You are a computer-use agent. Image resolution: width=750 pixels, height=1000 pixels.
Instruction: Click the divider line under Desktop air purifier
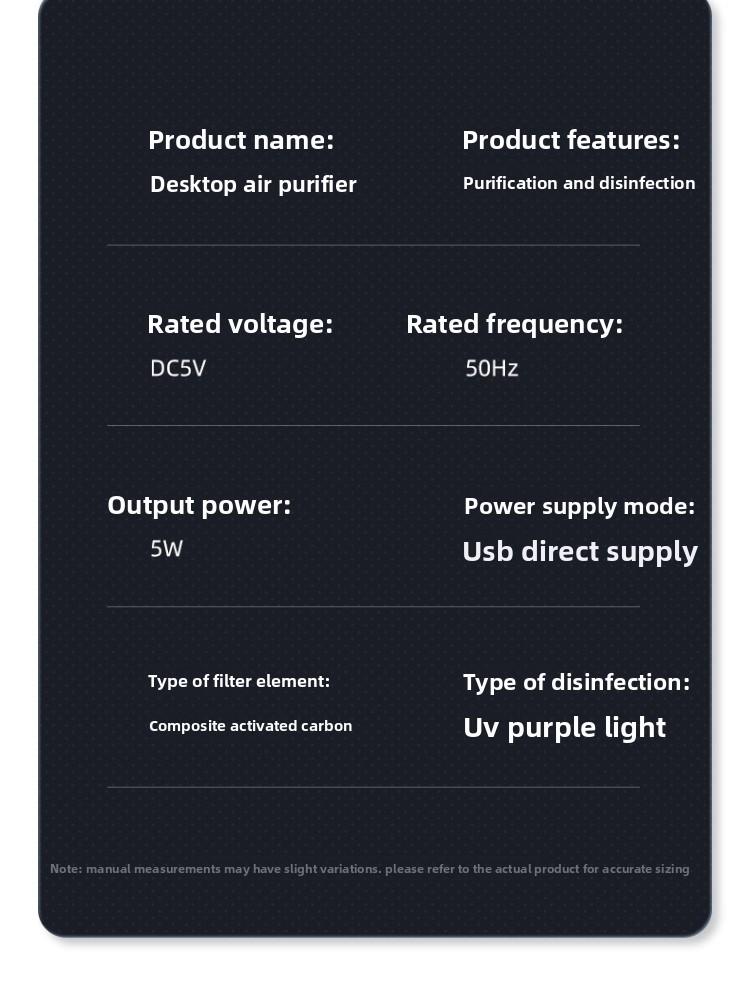pos(373,245)
